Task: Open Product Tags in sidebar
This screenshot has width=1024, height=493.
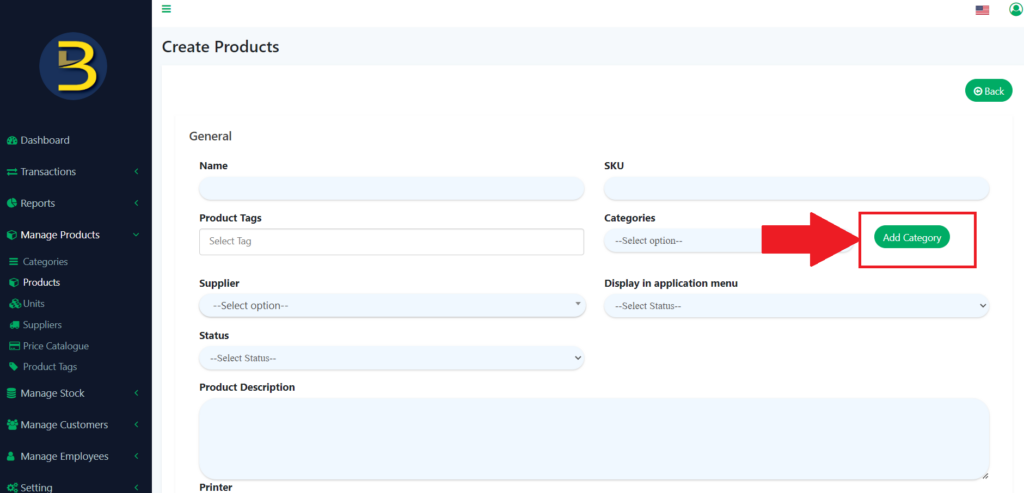Action: 50,367
